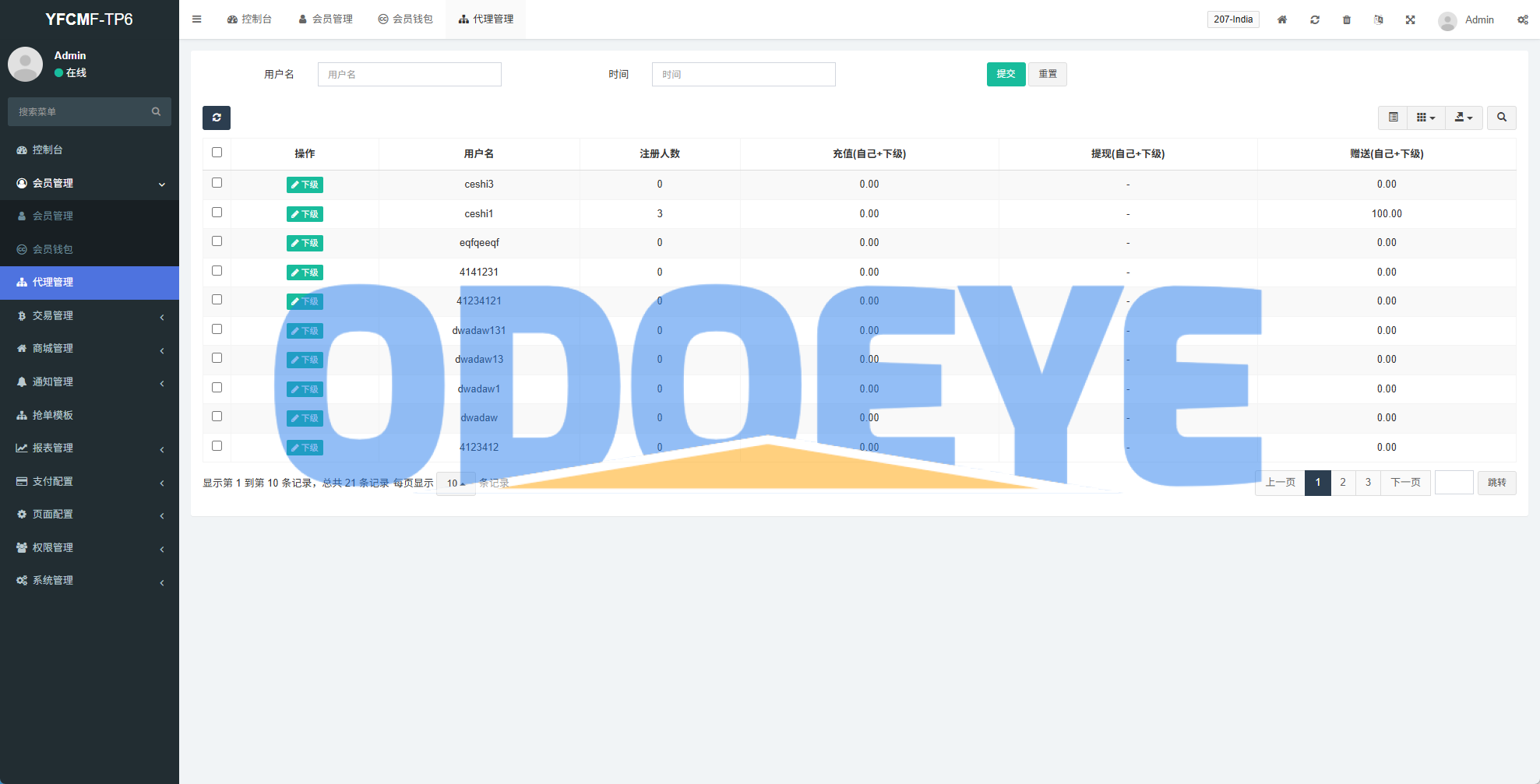Viewport: 1540px width, 784px height.
Task: Switch to the 会员钱包 tab
Action: click(x=405, y=19)
